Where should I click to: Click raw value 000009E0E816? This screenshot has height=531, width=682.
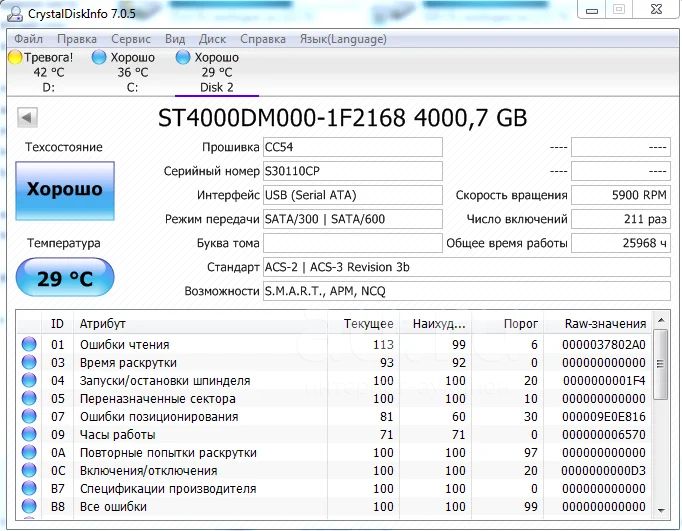pos(604,417)
